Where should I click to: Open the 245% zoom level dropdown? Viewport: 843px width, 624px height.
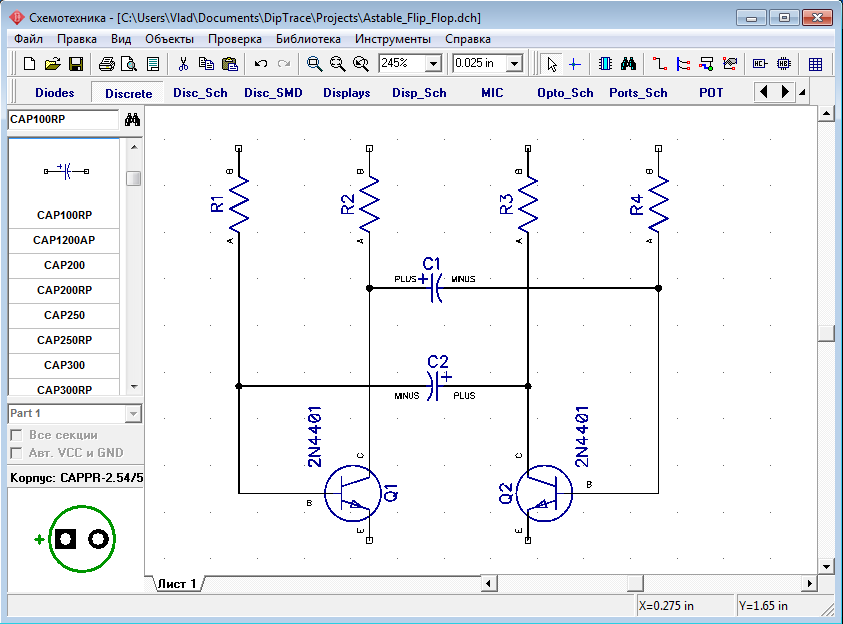pos(433,63)
